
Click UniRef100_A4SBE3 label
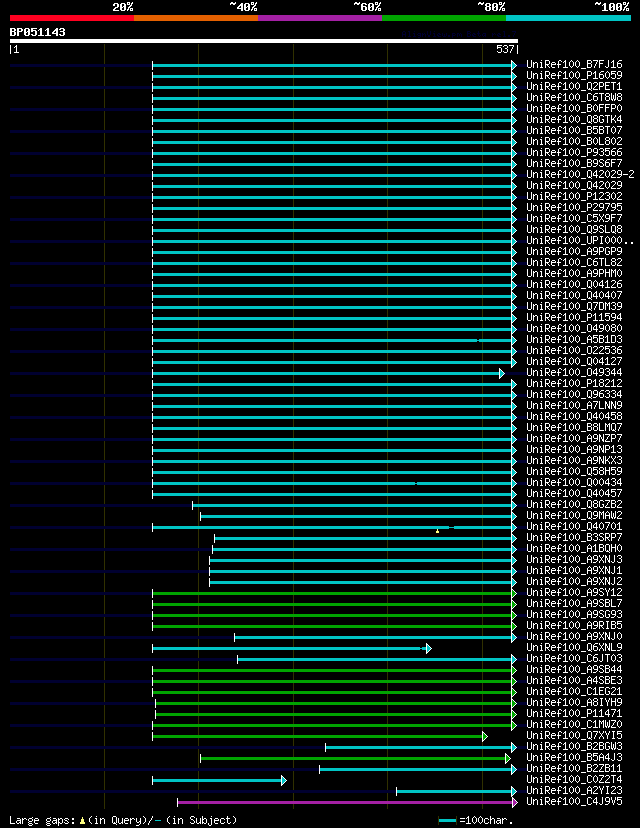(x=574, y=681)
